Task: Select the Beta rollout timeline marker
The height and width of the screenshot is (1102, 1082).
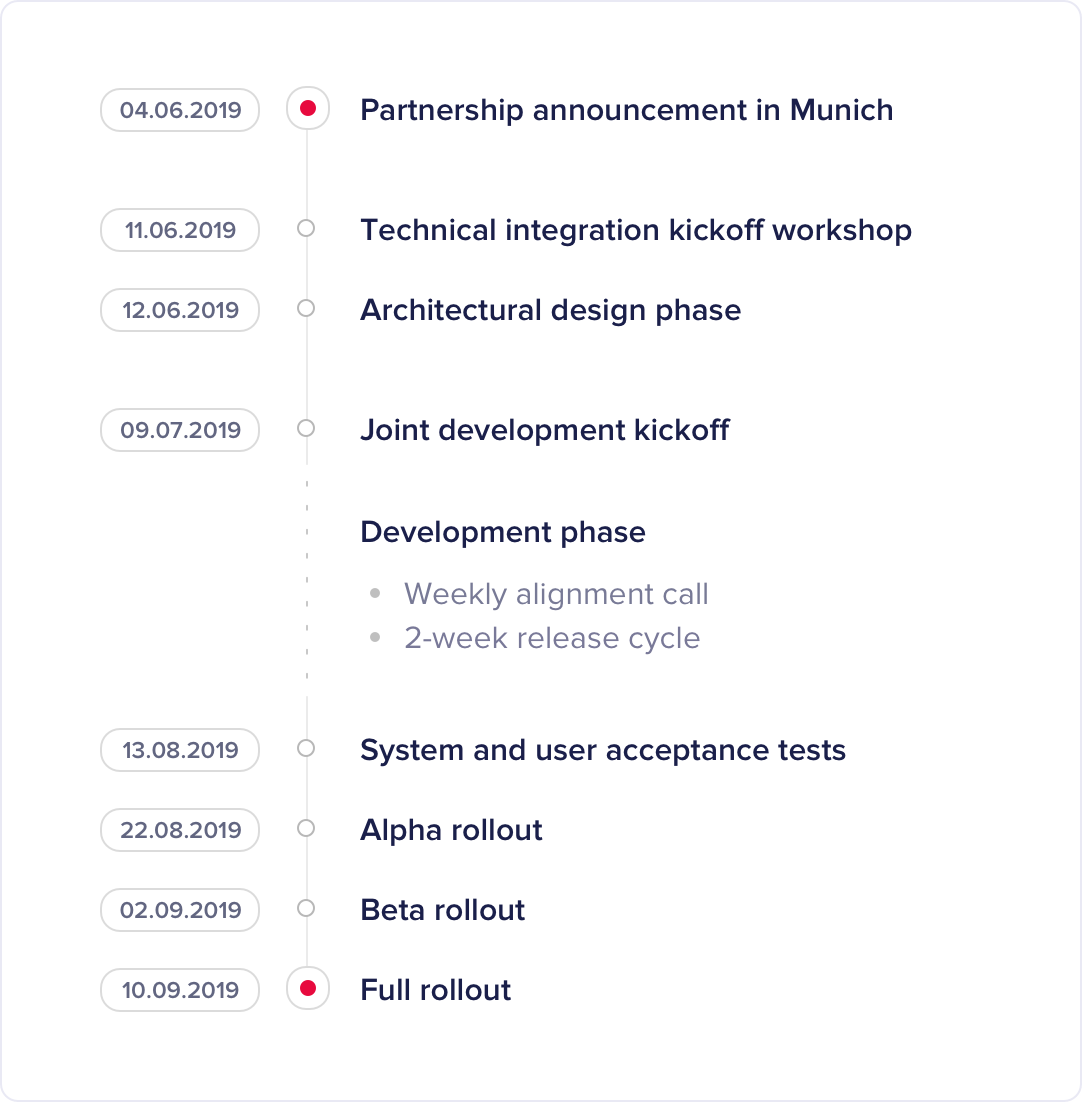Action: [x=306, y=908]
